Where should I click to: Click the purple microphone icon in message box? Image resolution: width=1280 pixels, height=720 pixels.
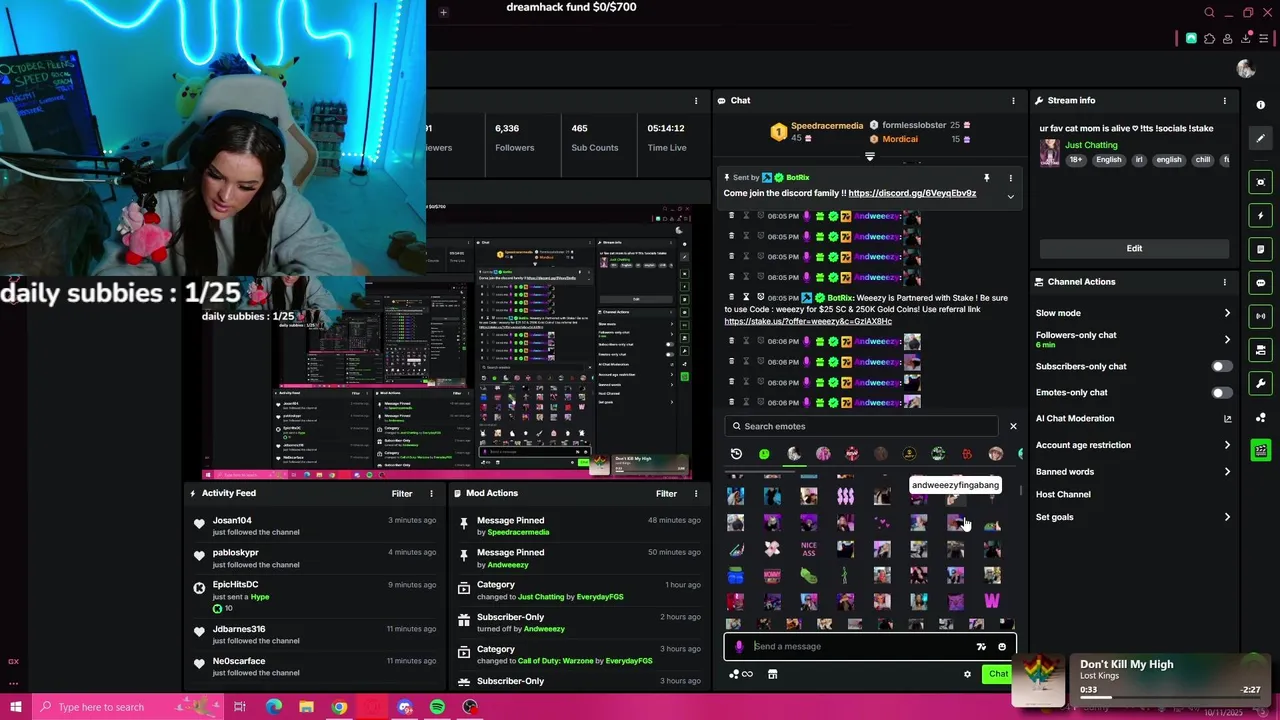(739, 647)
